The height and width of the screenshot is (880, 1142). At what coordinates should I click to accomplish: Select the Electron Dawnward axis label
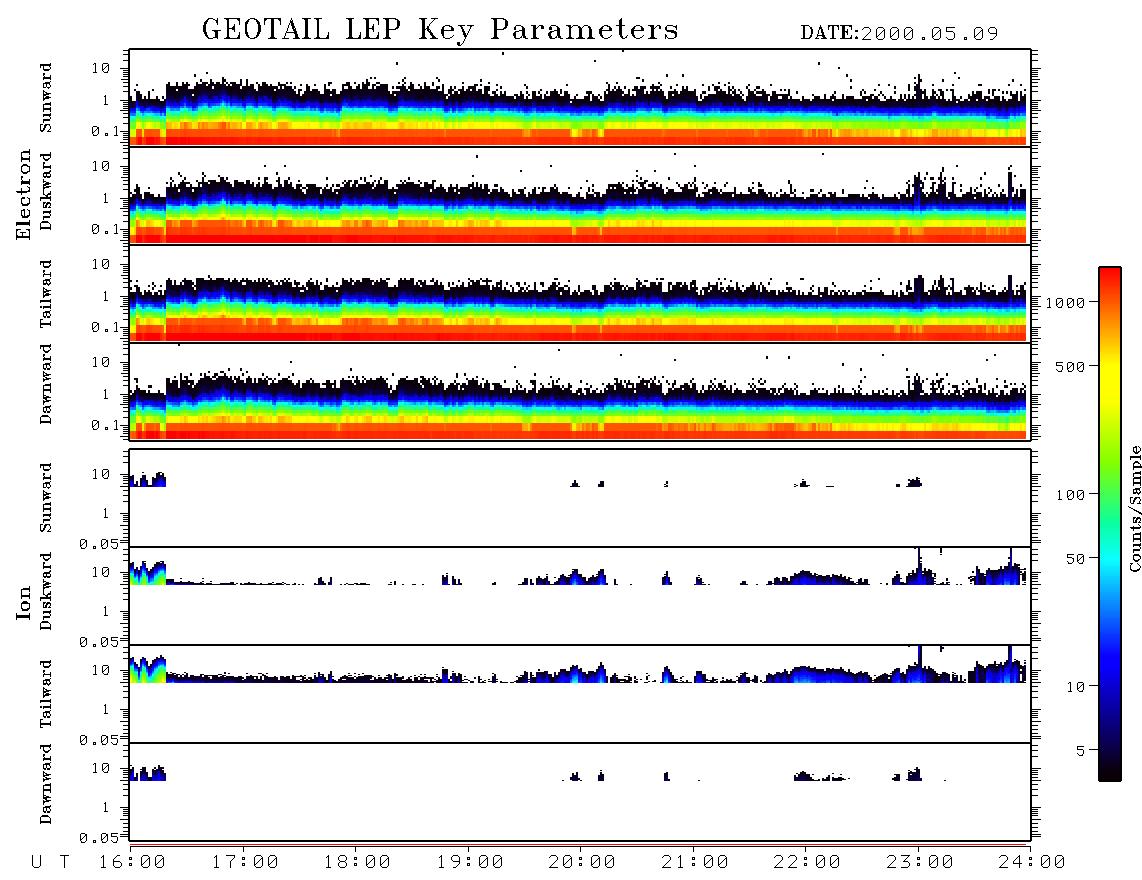coord(46,385)
